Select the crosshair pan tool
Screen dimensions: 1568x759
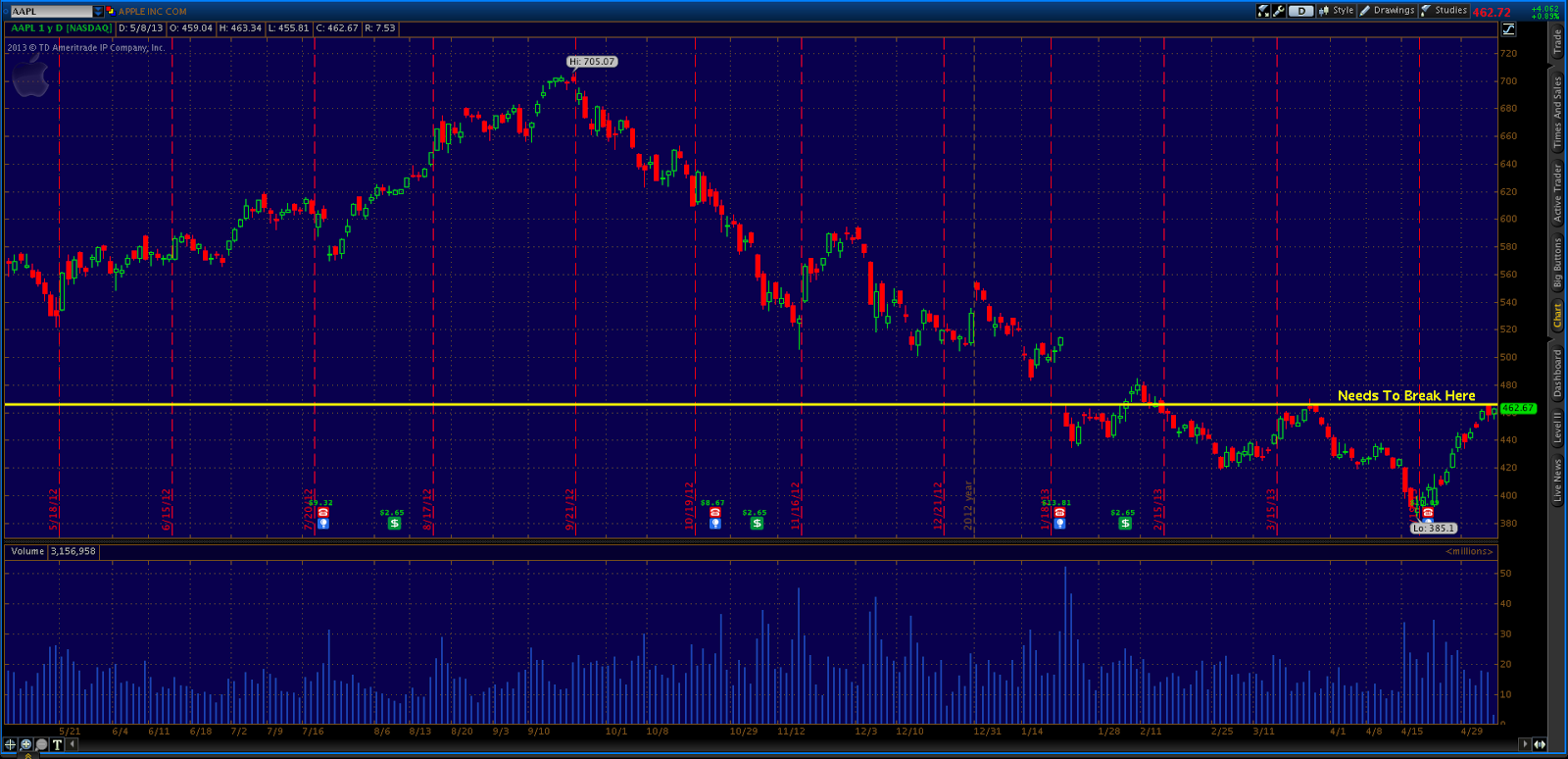click(11, 744)
